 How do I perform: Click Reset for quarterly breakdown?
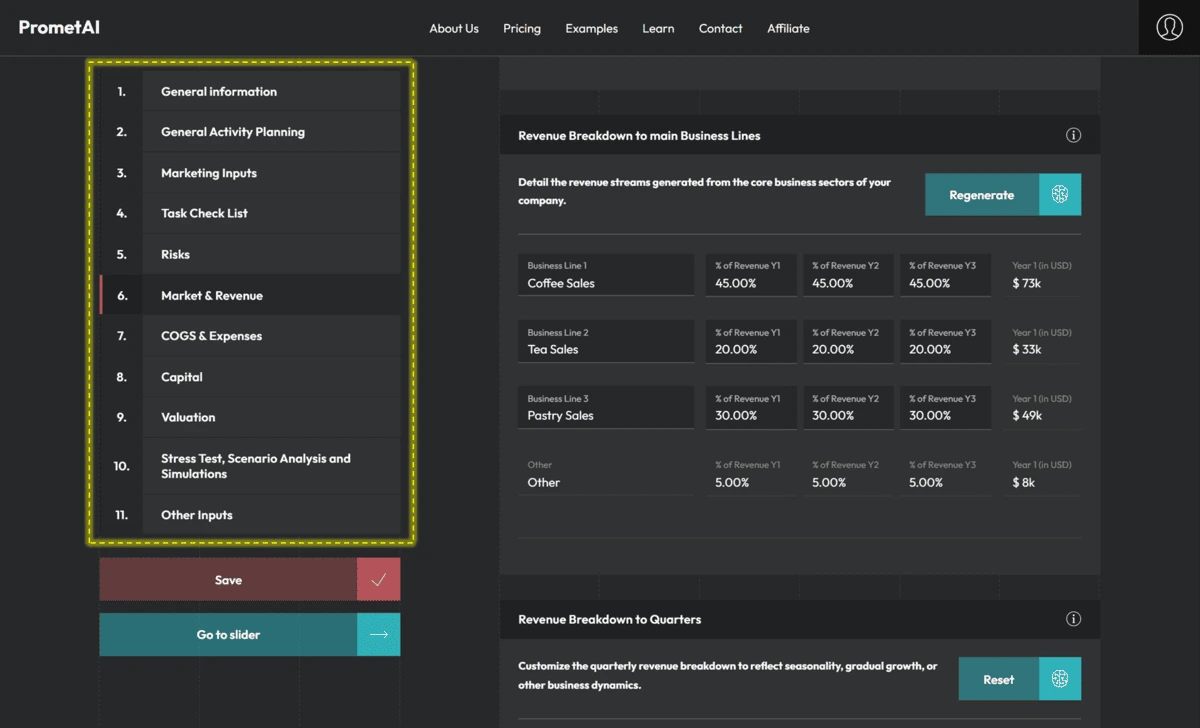1020,679
